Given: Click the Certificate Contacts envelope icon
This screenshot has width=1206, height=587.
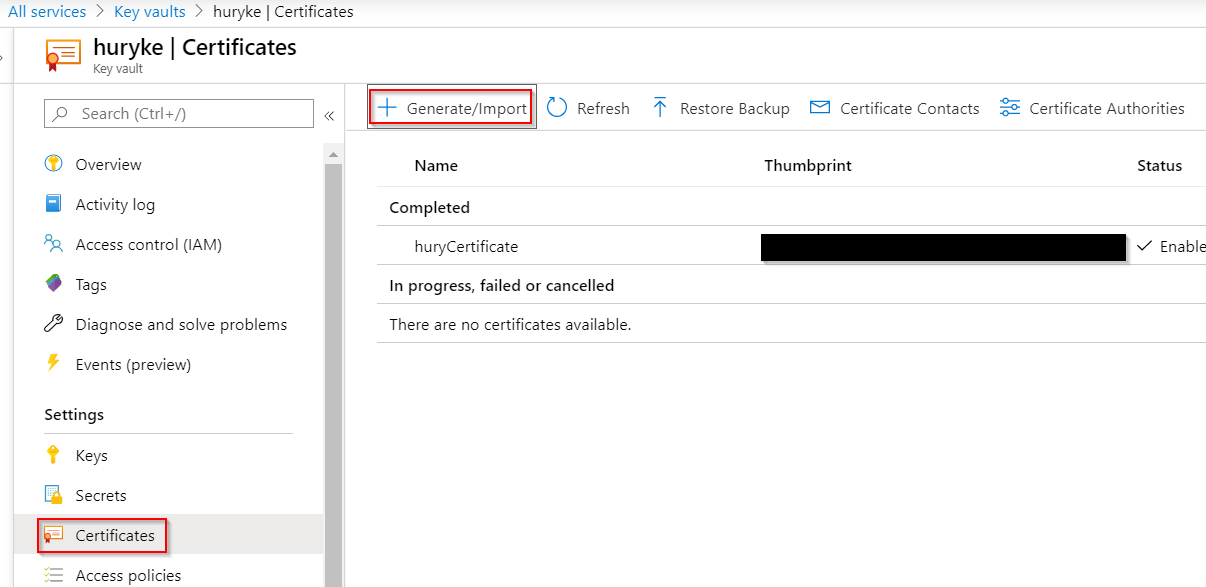Looking at the screenshot, I should [x=820, y=108].
